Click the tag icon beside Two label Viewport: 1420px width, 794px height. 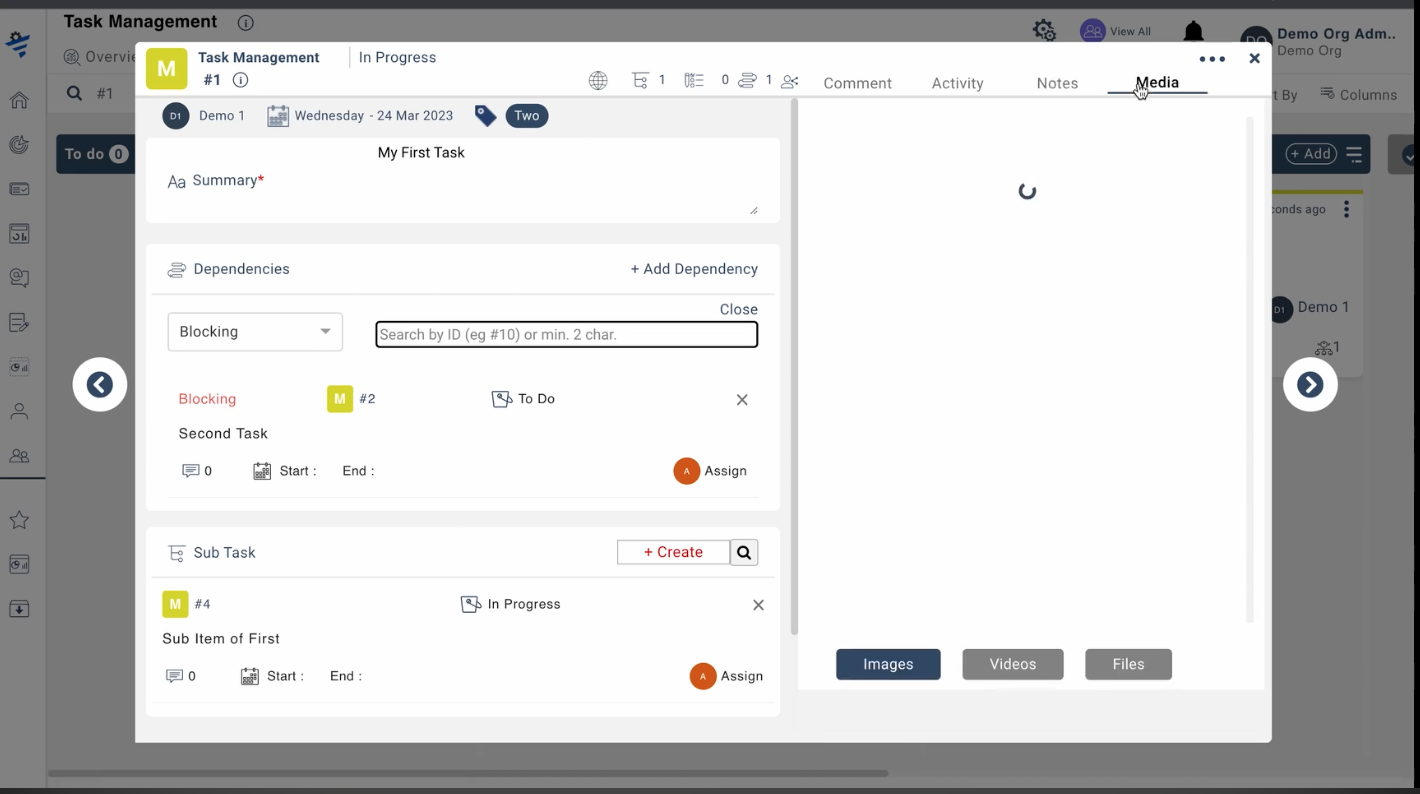click(x=485, y=116)
